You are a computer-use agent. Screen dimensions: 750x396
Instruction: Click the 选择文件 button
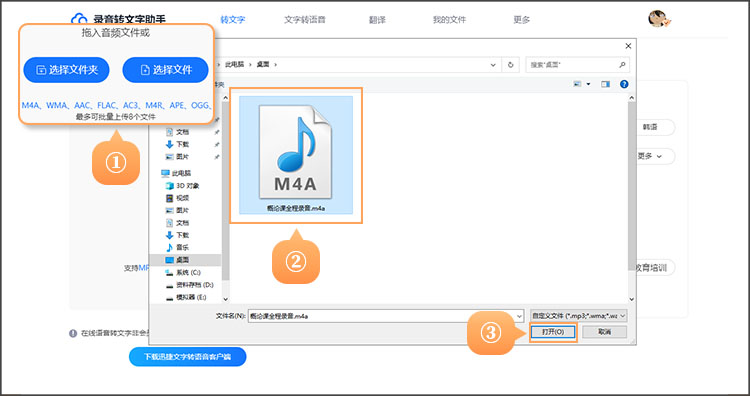pyautogui.click(x=165, y=70)
